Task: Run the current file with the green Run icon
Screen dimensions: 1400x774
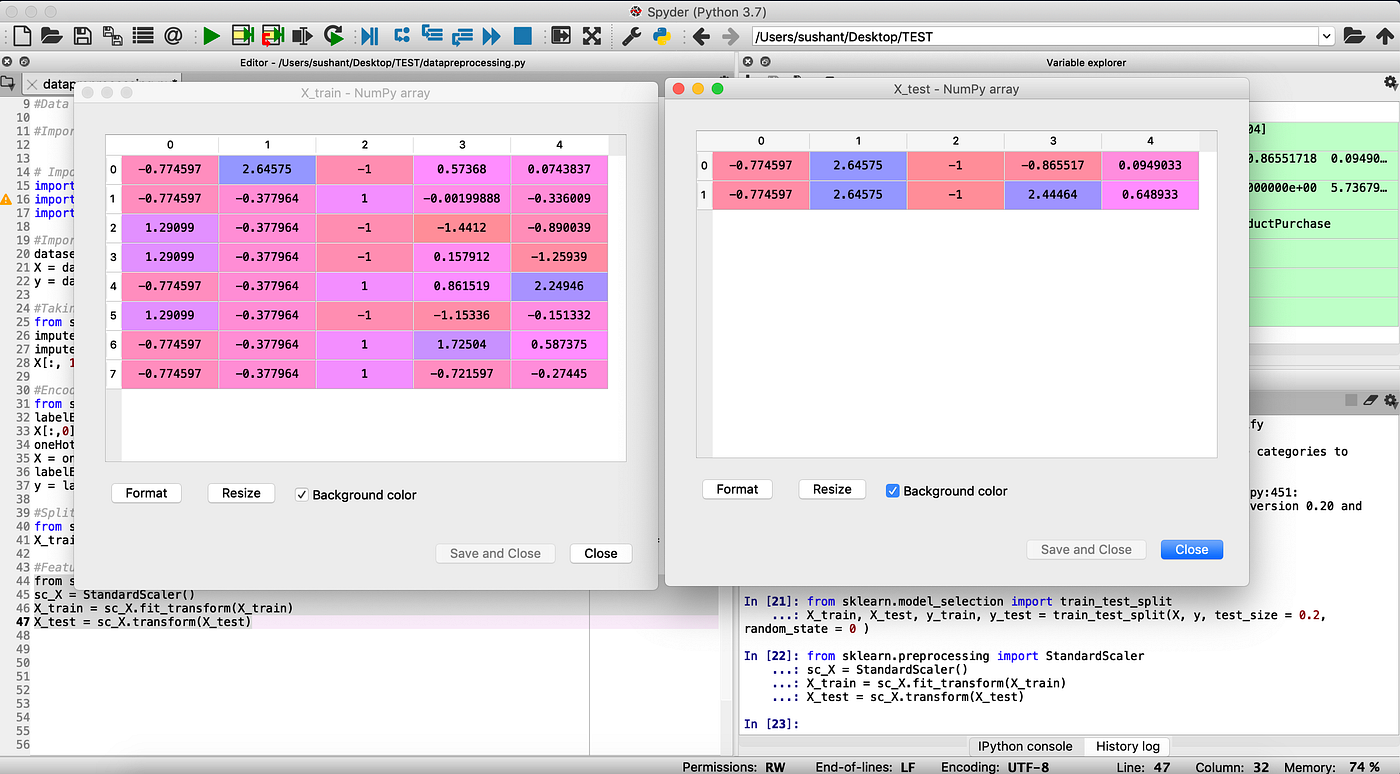Action: pyautogui.click(x=211, y=35)
